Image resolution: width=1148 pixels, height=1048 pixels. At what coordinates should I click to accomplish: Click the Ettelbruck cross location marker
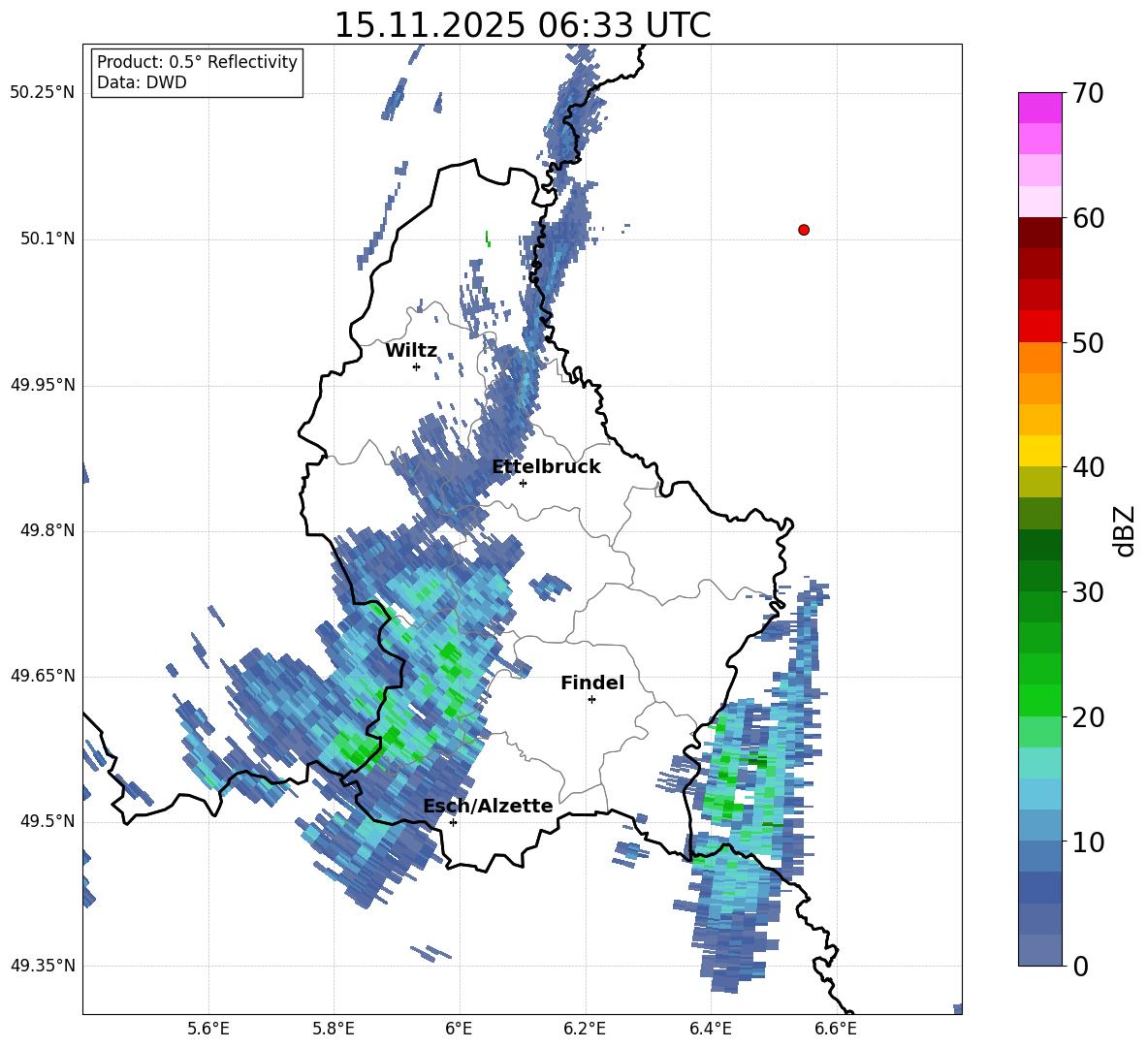tap(523, 483)
